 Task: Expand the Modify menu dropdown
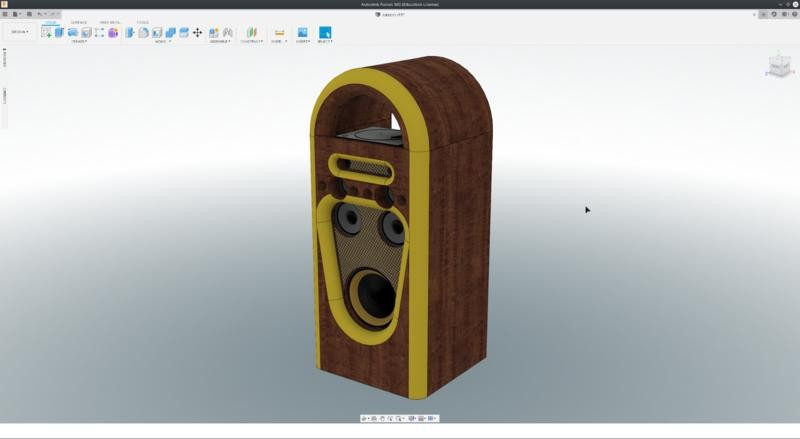pos(162,42)
